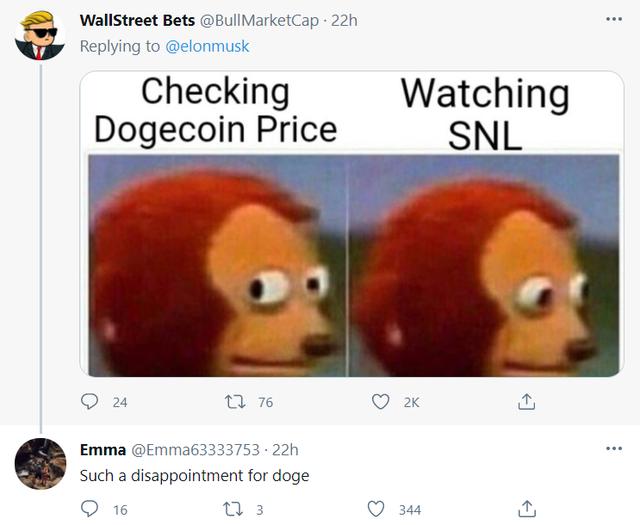Open the @BullMarketCap handle
The height and width of the screenshot is (525, 640).
coord(259,20)
